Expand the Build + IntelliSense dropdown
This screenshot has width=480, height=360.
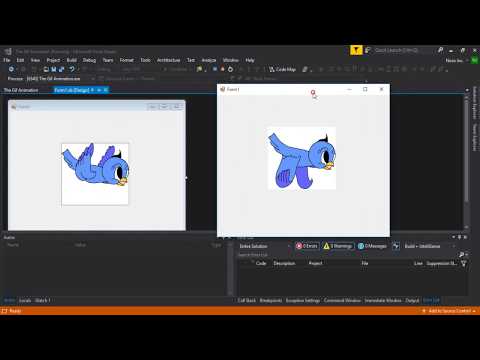(x=430, y=246)
